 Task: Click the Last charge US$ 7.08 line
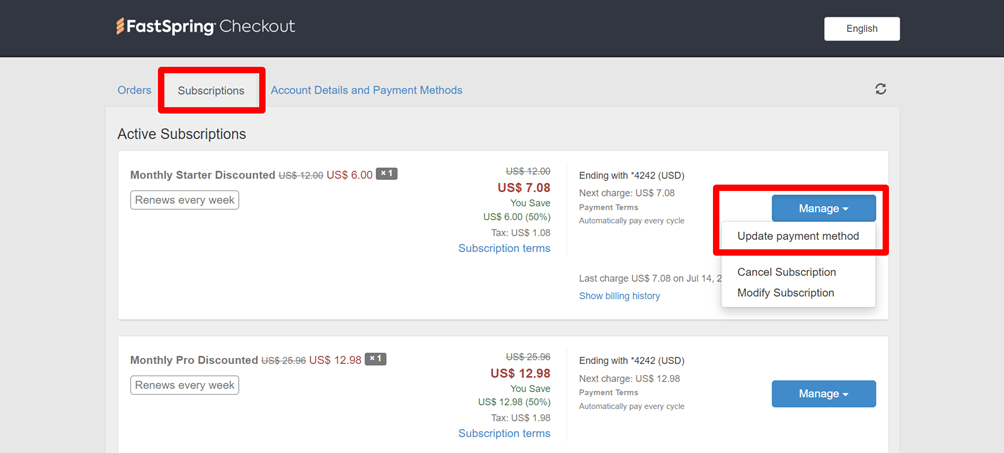[x=650, y=279]
